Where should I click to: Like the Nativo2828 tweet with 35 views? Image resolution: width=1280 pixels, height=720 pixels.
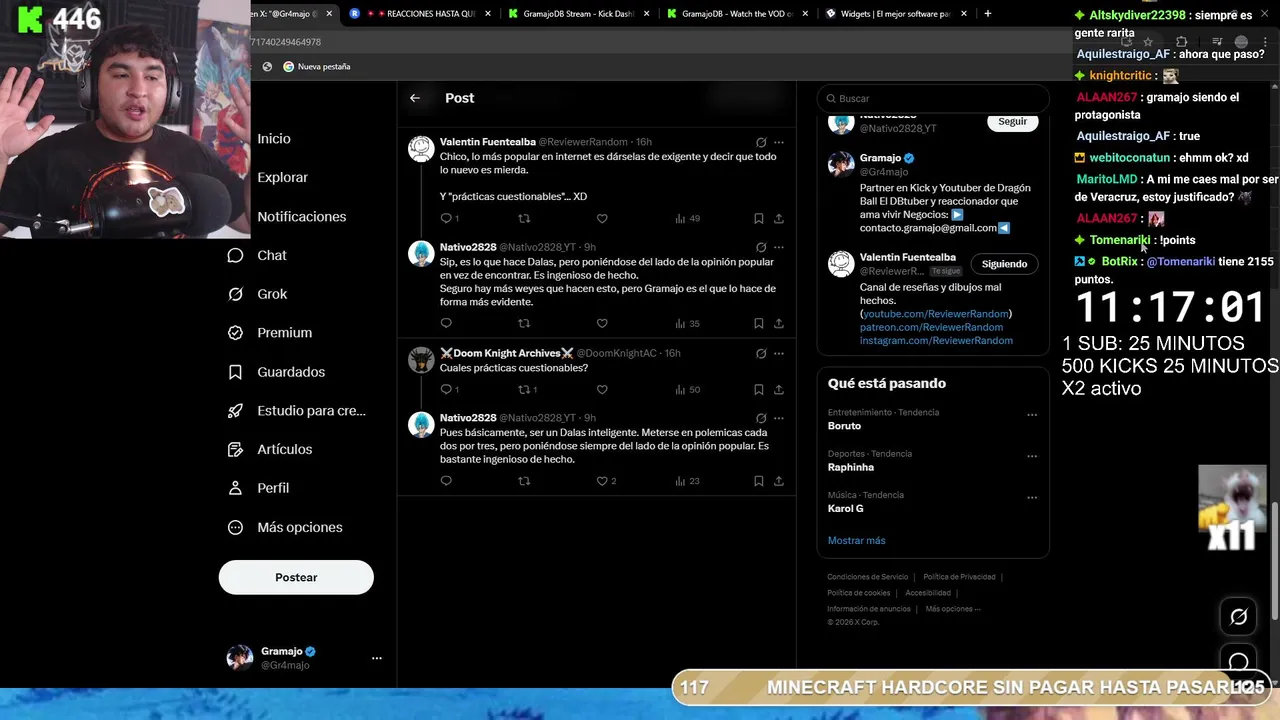pyautogui.click(x=602, y=323)
